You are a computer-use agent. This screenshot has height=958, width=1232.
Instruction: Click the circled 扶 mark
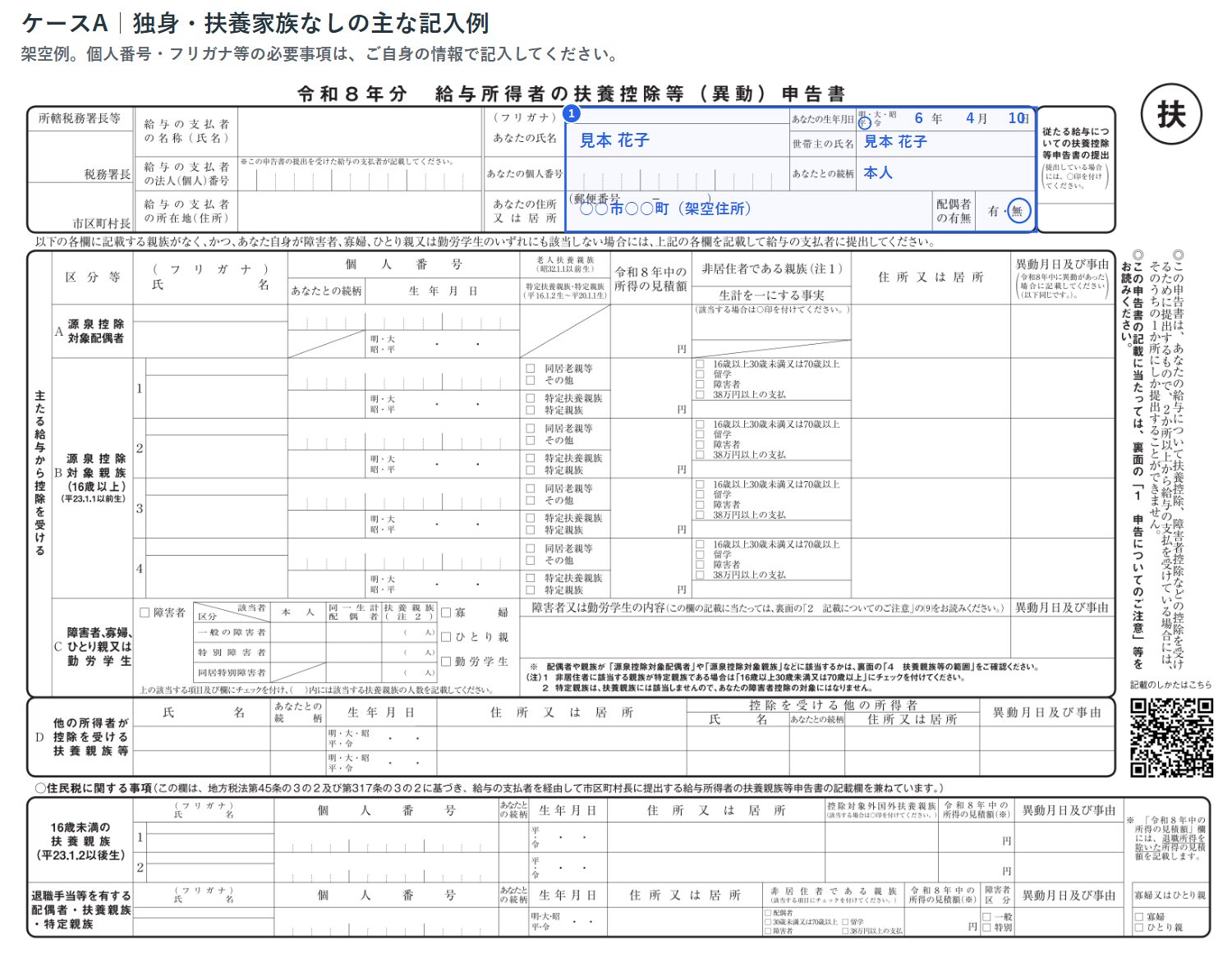tap(1171, 115)
